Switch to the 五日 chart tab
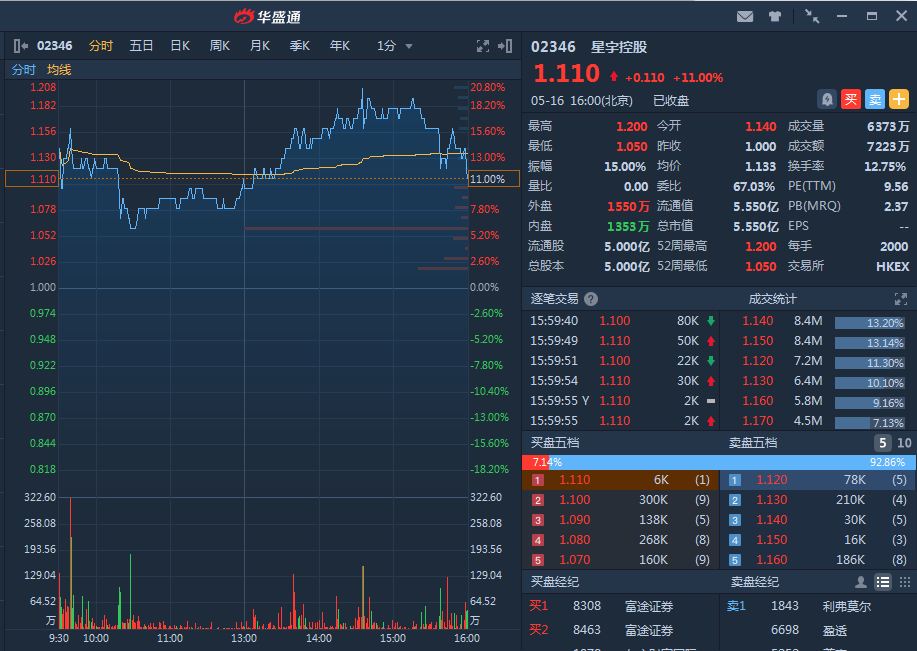 coord(141,46)
